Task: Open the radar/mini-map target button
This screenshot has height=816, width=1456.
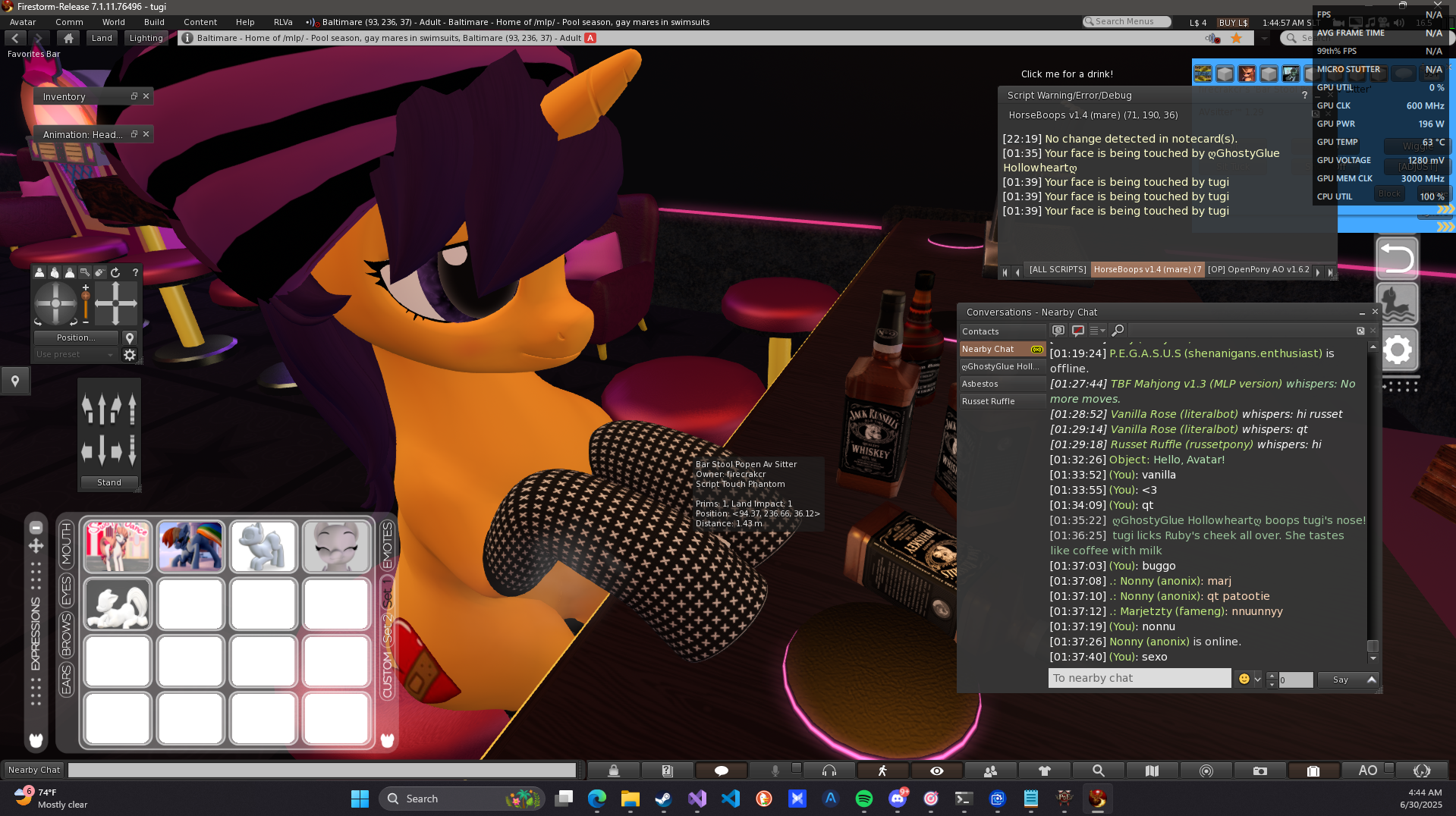Action: coord(1206,770)
